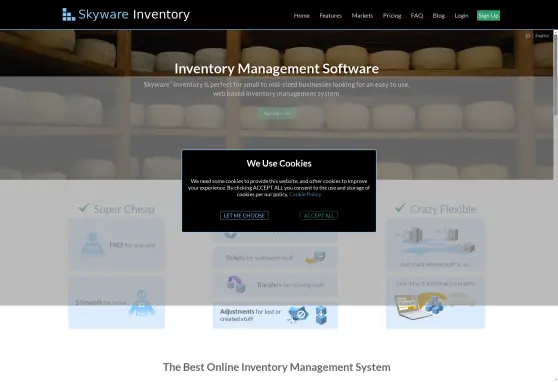Click the checkmark beside Crazy Flexible
558x382 pixels.
point(400,207)
